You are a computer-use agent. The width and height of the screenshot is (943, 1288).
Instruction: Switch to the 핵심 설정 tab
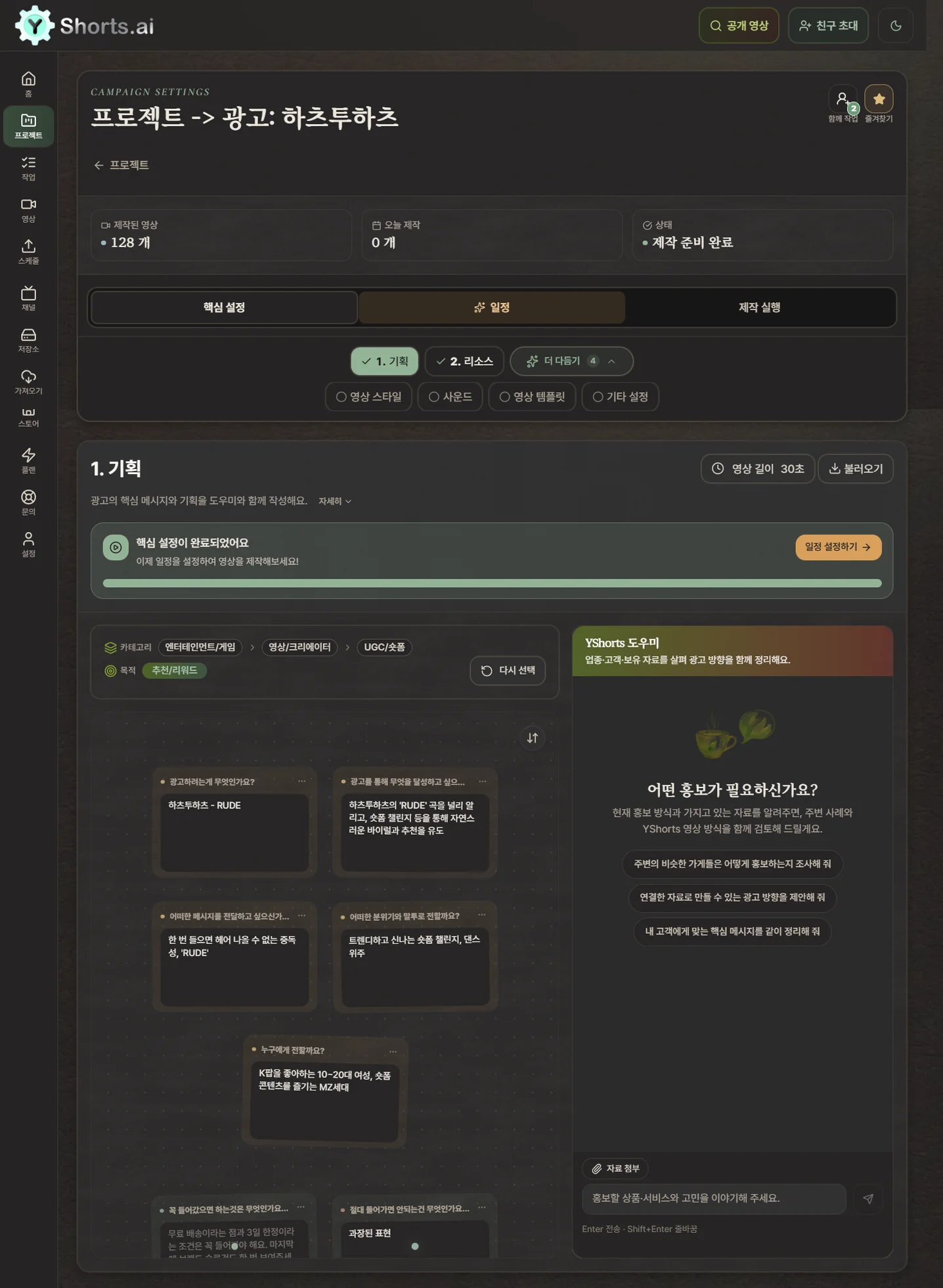224,307
